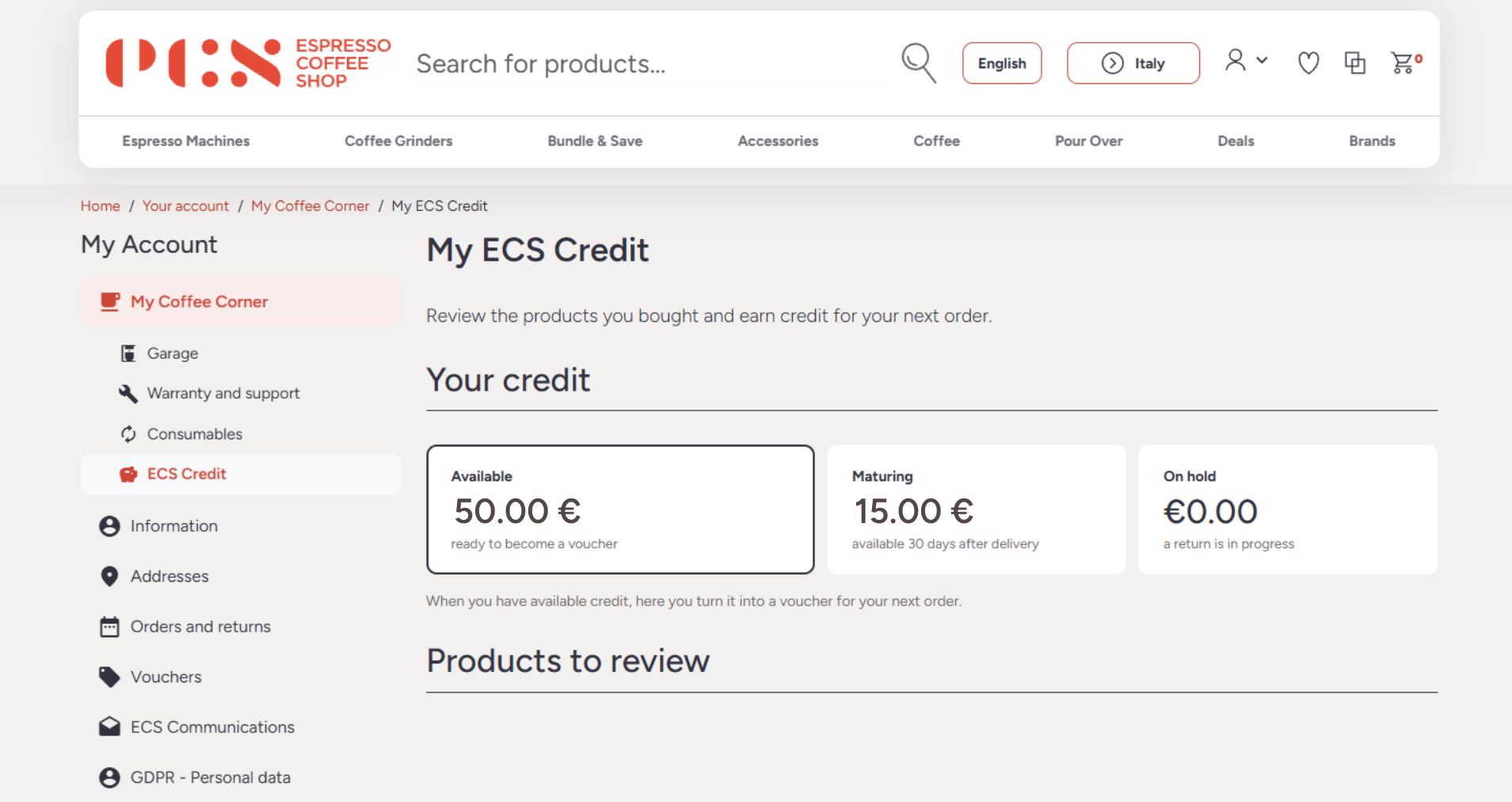This screenshot has height=802, width=1512.
Task: Open the wishlist heart icon
Action: [x=1308, y=63]
